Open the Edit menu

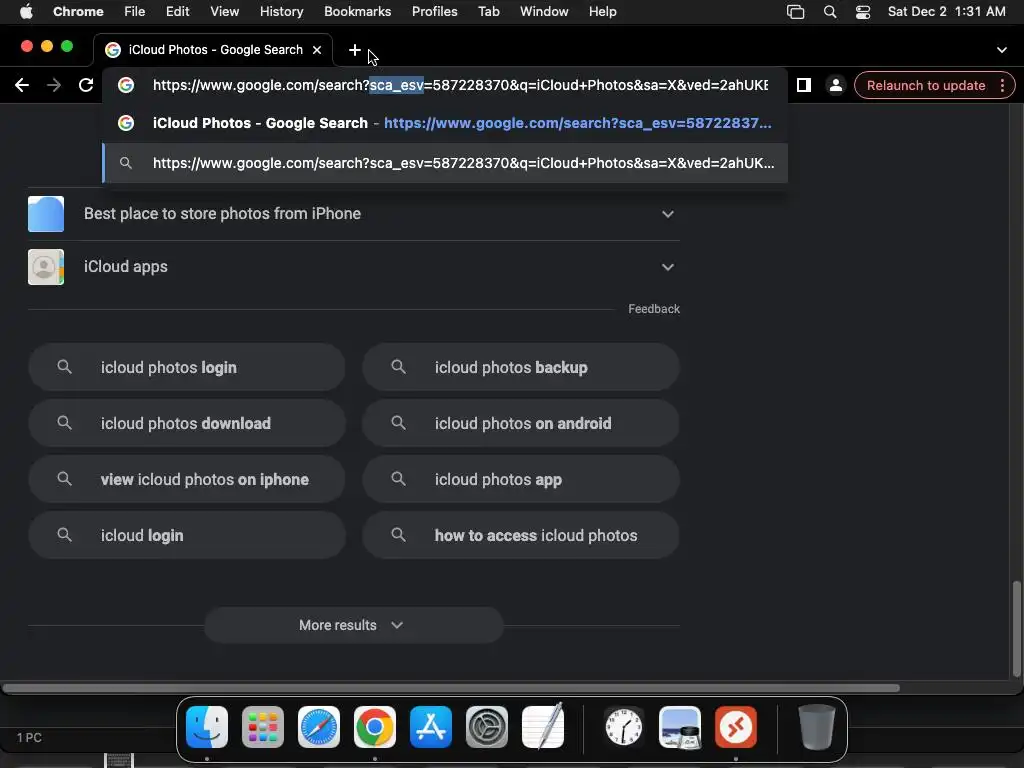click(178, 11)
